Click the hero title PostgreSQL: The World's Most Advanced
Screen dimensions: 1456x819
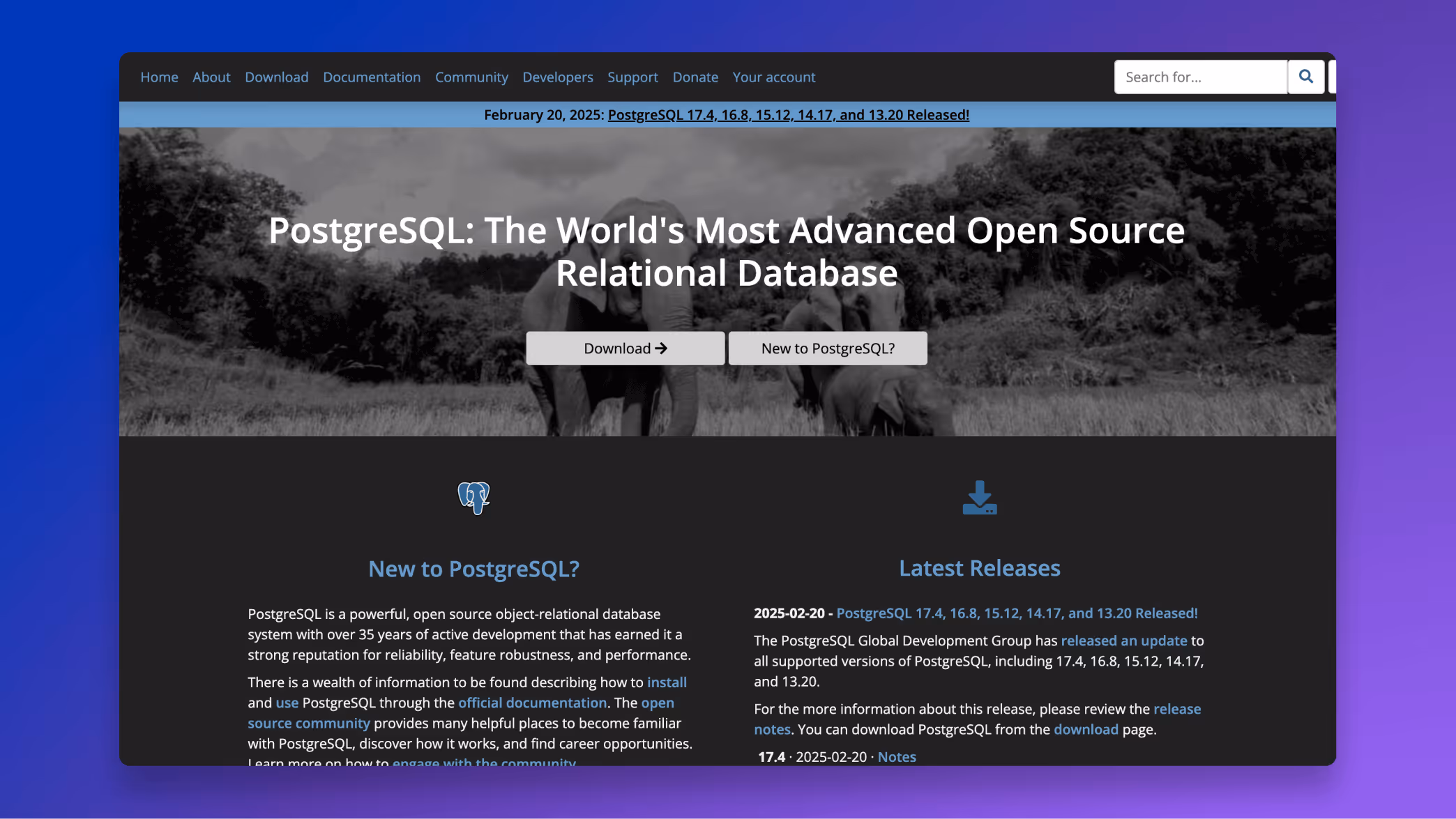point(727,252)
